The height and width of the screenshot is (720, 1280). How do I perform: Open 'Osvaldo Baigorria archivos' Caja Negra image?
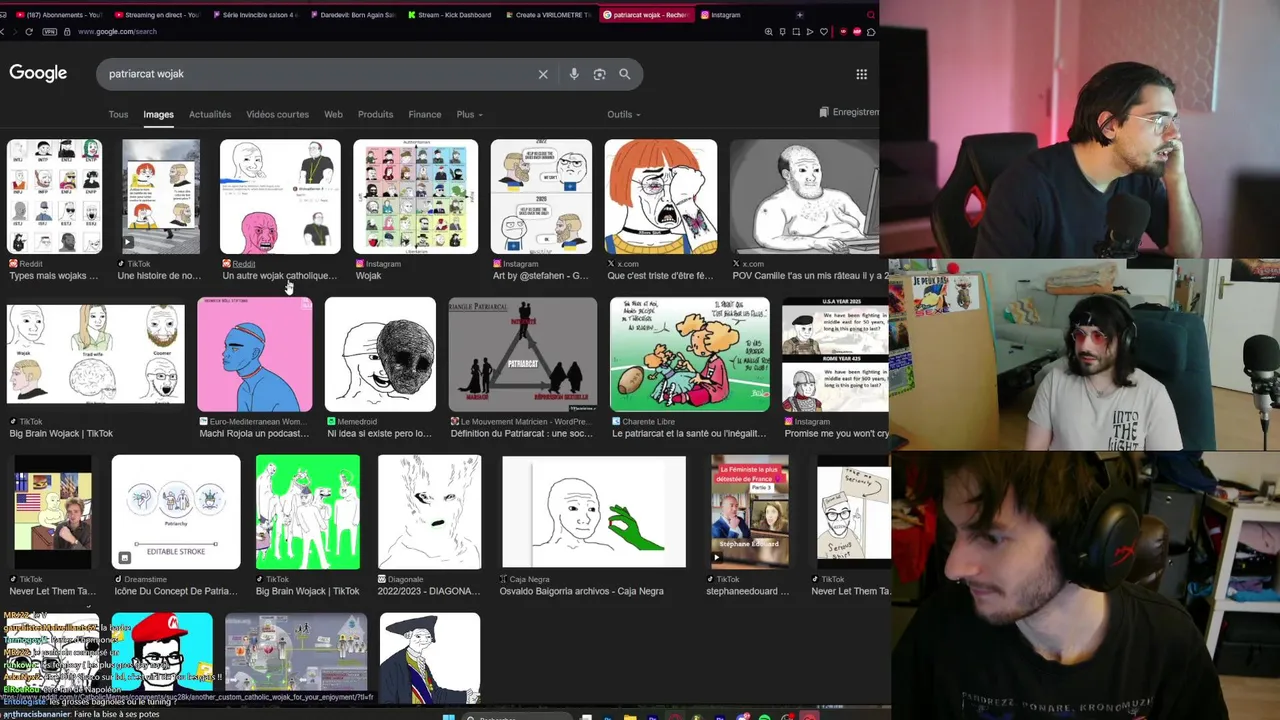(x=594, y=512)
